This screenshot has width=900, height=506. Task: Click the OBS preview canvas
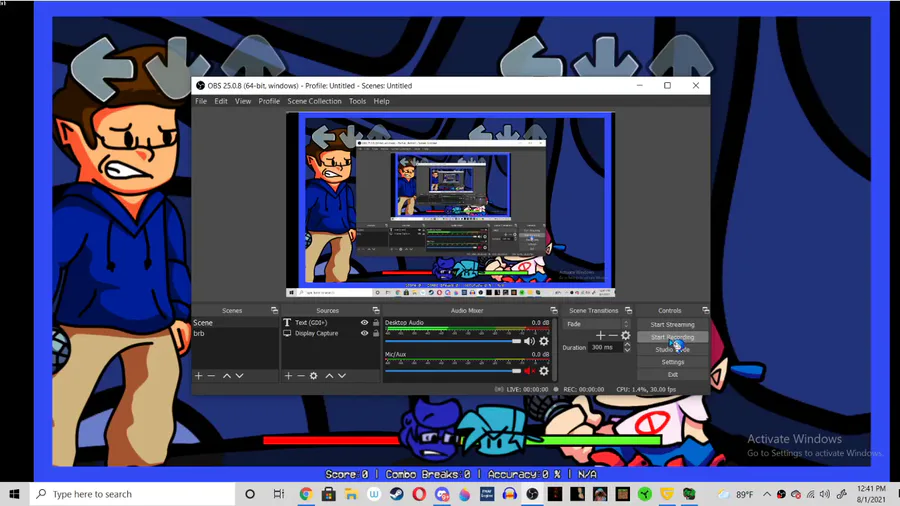pos(451,205)
